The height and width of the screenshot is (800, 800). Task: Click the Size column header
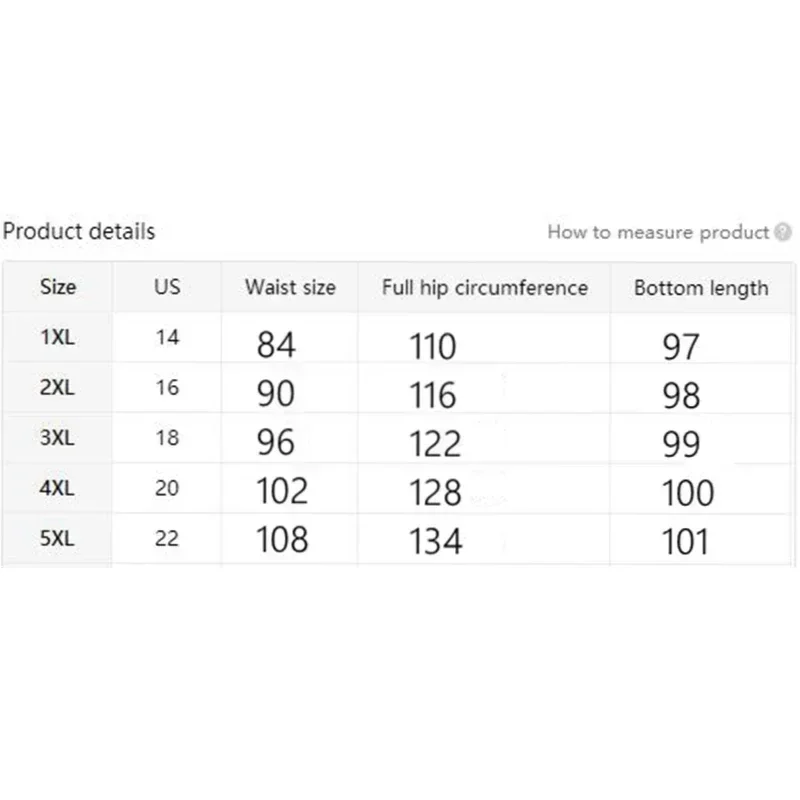tap(58, 287)
